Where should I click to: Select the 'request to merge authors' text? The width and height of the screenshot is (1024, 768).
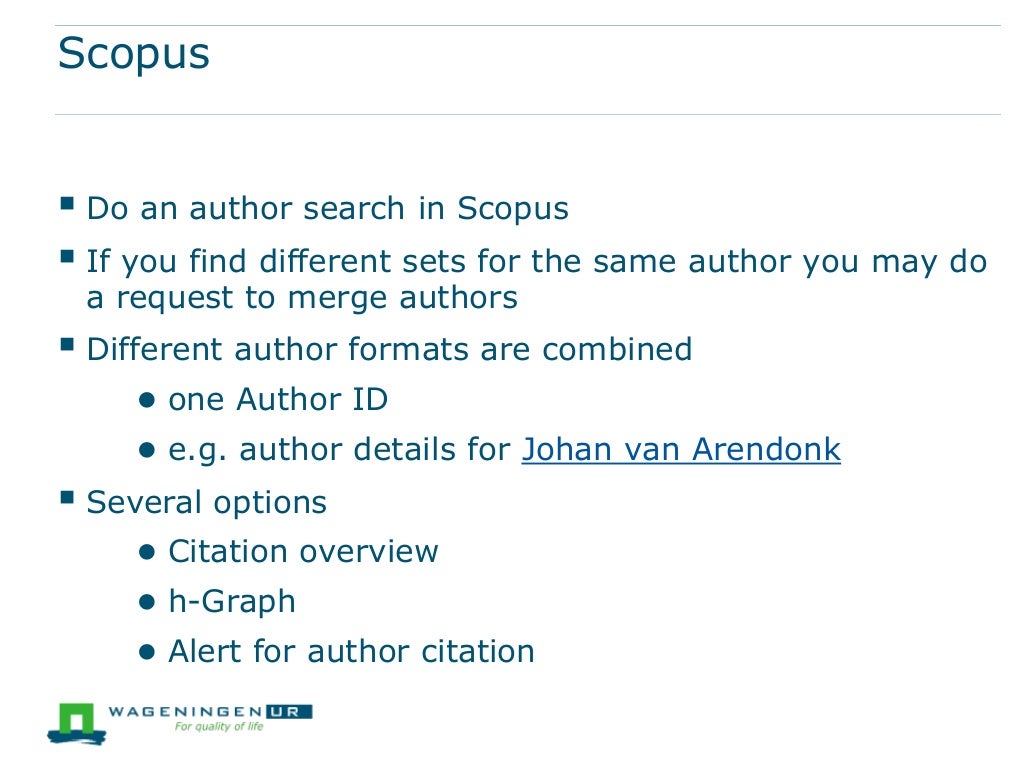click(x=317, y=297)
